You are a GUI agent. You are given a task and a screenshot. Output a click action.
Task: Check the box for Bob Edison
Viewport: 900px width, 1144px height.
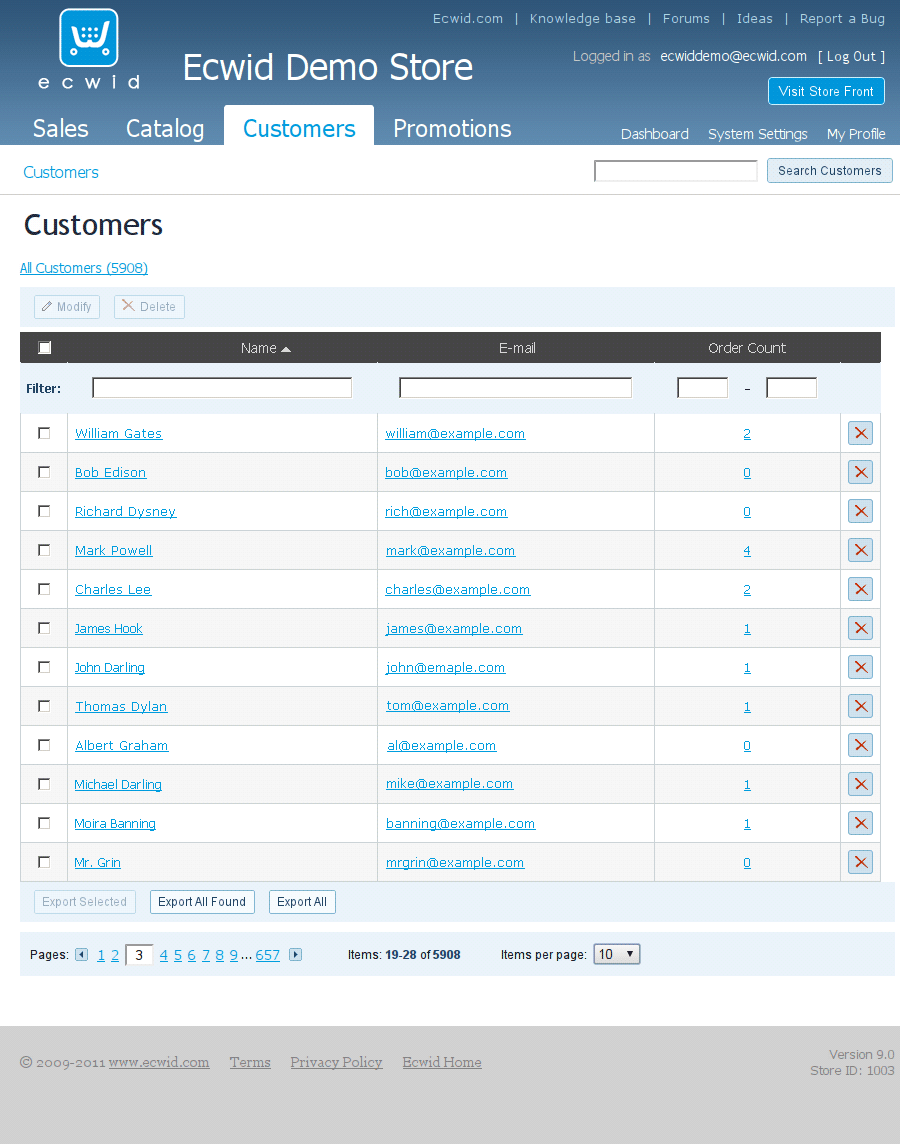(44, 472)
